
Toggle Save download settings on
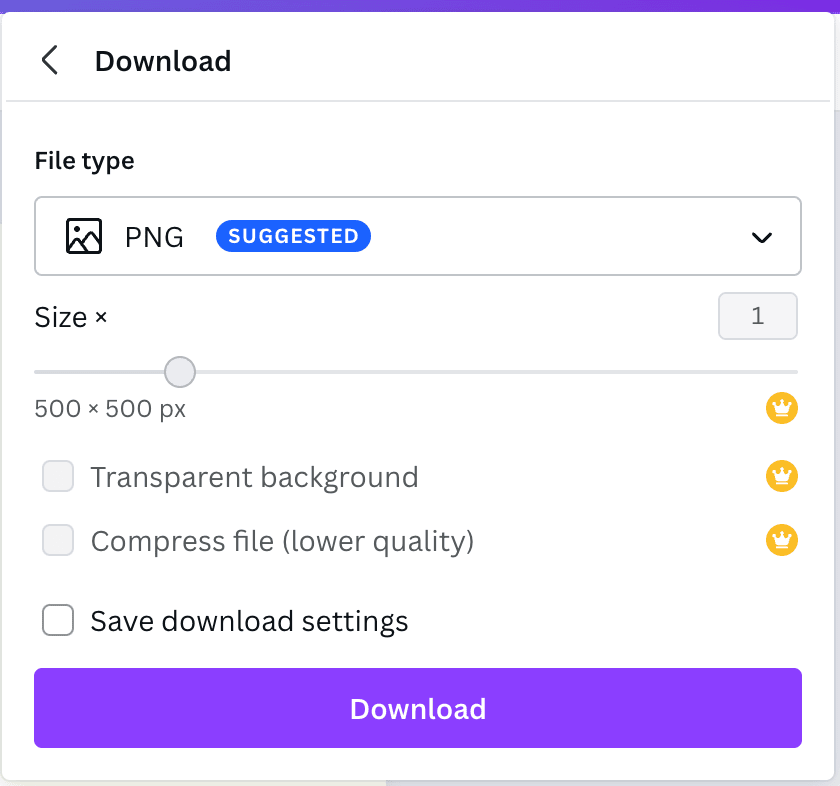click(58, 620)
